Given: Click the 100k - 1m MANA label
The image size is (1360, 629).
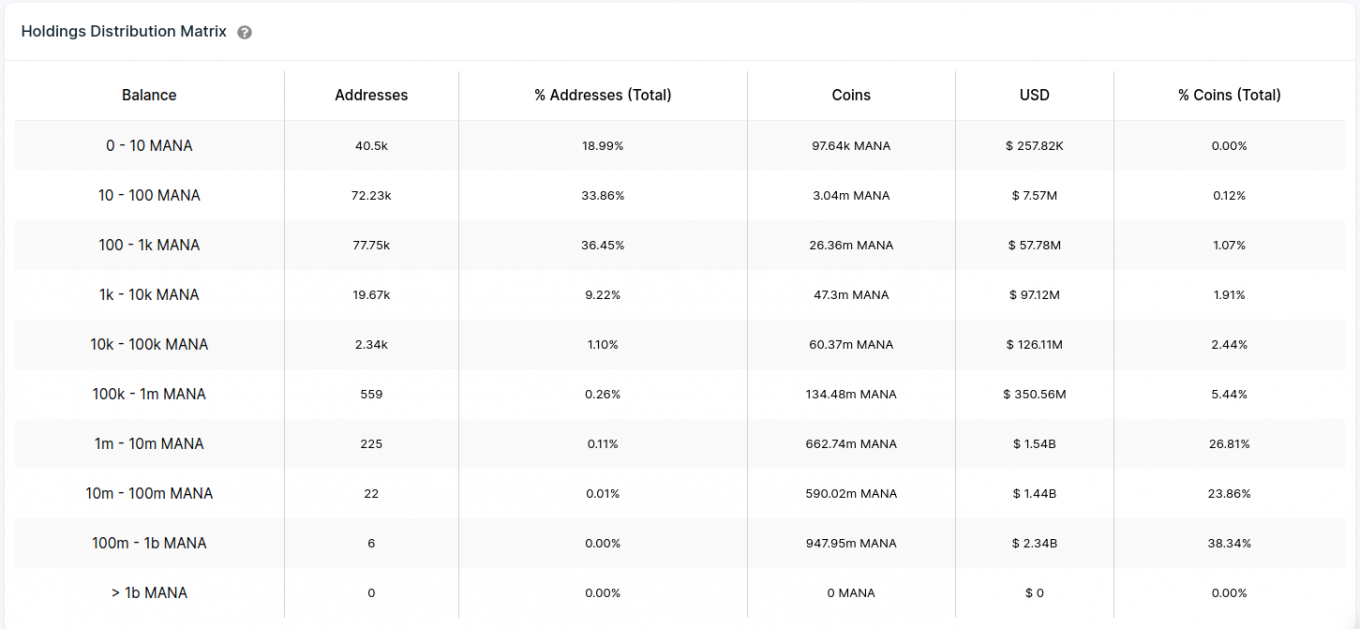Looking at the screenshot, I should (149, 394).
